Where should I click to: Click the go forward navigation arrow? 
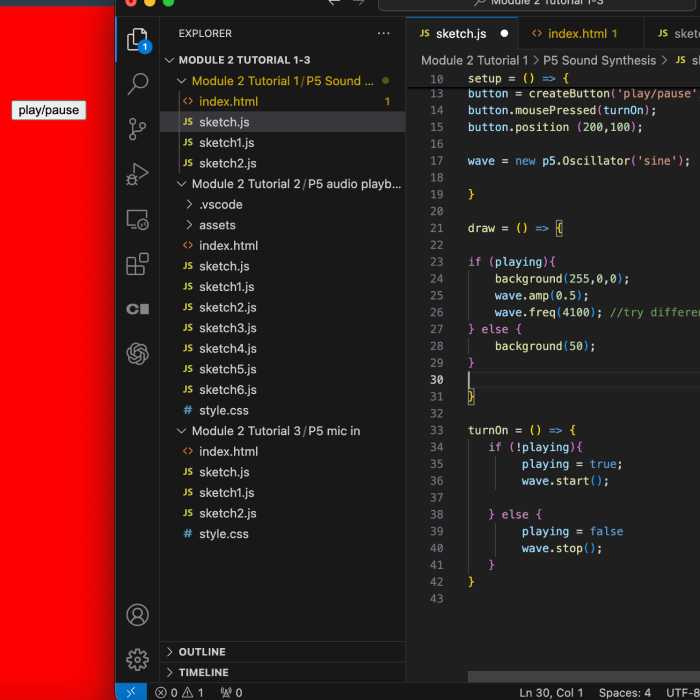pyautogui.click(x=359, y=3)
